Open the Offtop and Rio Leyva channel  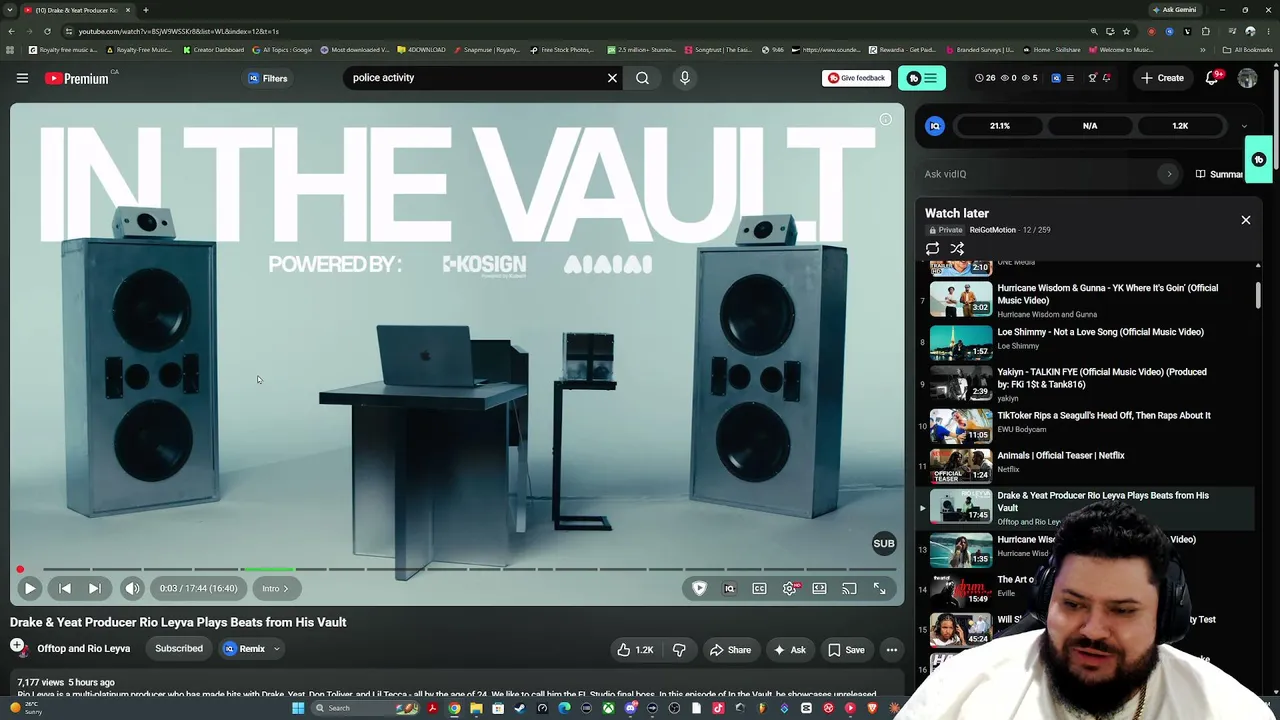click(x=84, y=649)
